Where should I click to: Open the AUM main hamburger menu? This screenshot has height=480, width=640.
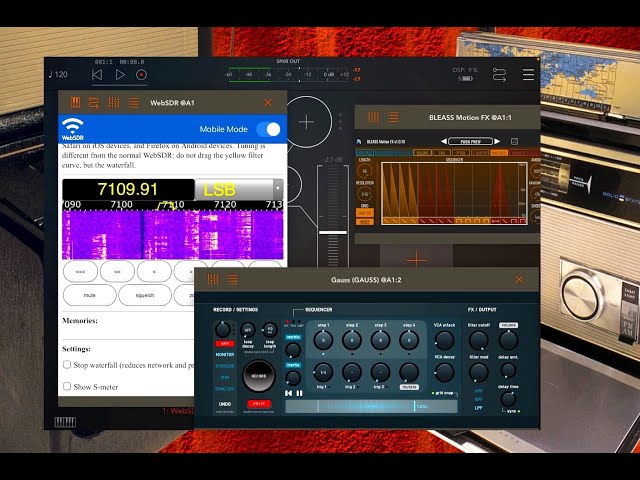[528, 75]
